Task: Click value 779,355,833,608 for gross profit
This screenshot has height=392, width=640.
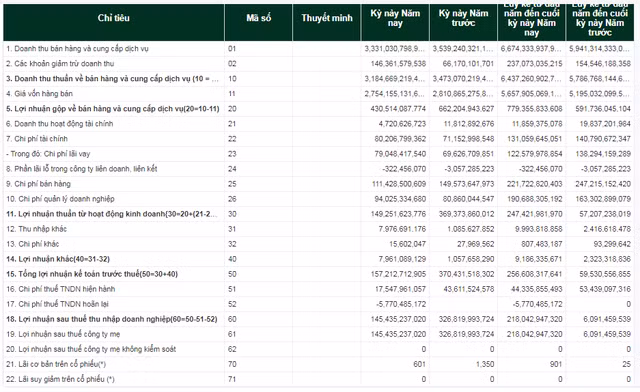Action: pyautogui.click(x=535, y=109)
